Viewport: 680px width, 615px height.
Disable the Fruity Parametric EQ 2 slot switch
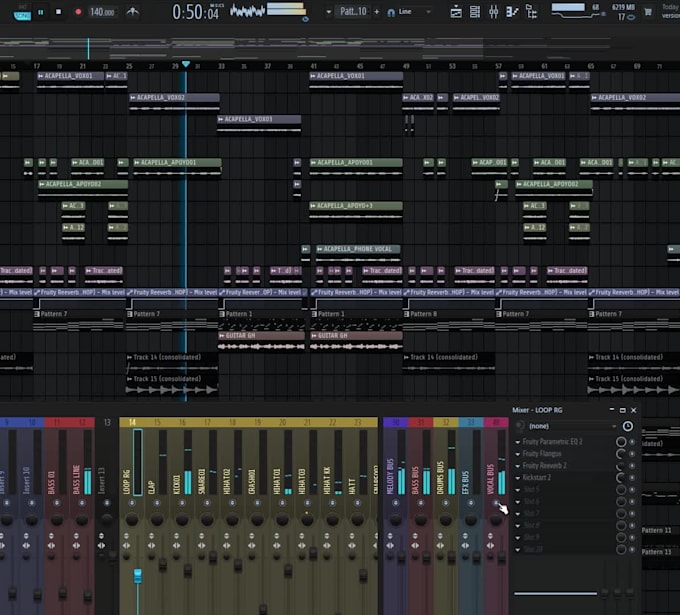(x=632, y=442)
